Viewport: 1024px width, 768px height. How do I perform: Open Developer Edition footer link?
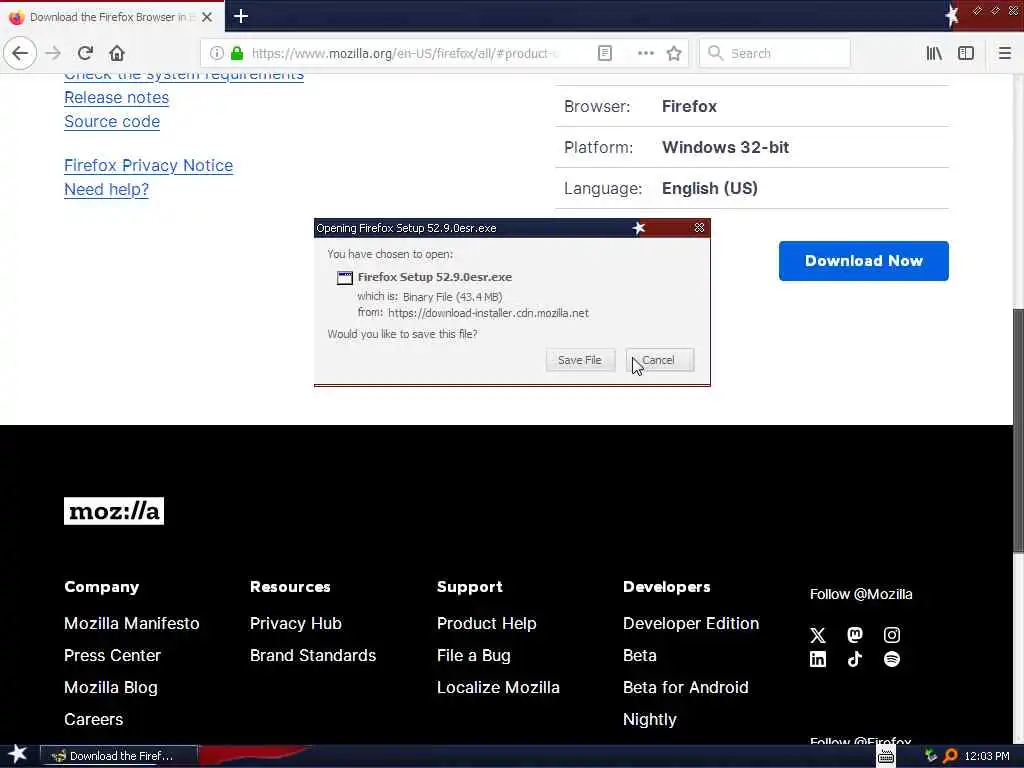pyautogui.click(x=691, y=623)
